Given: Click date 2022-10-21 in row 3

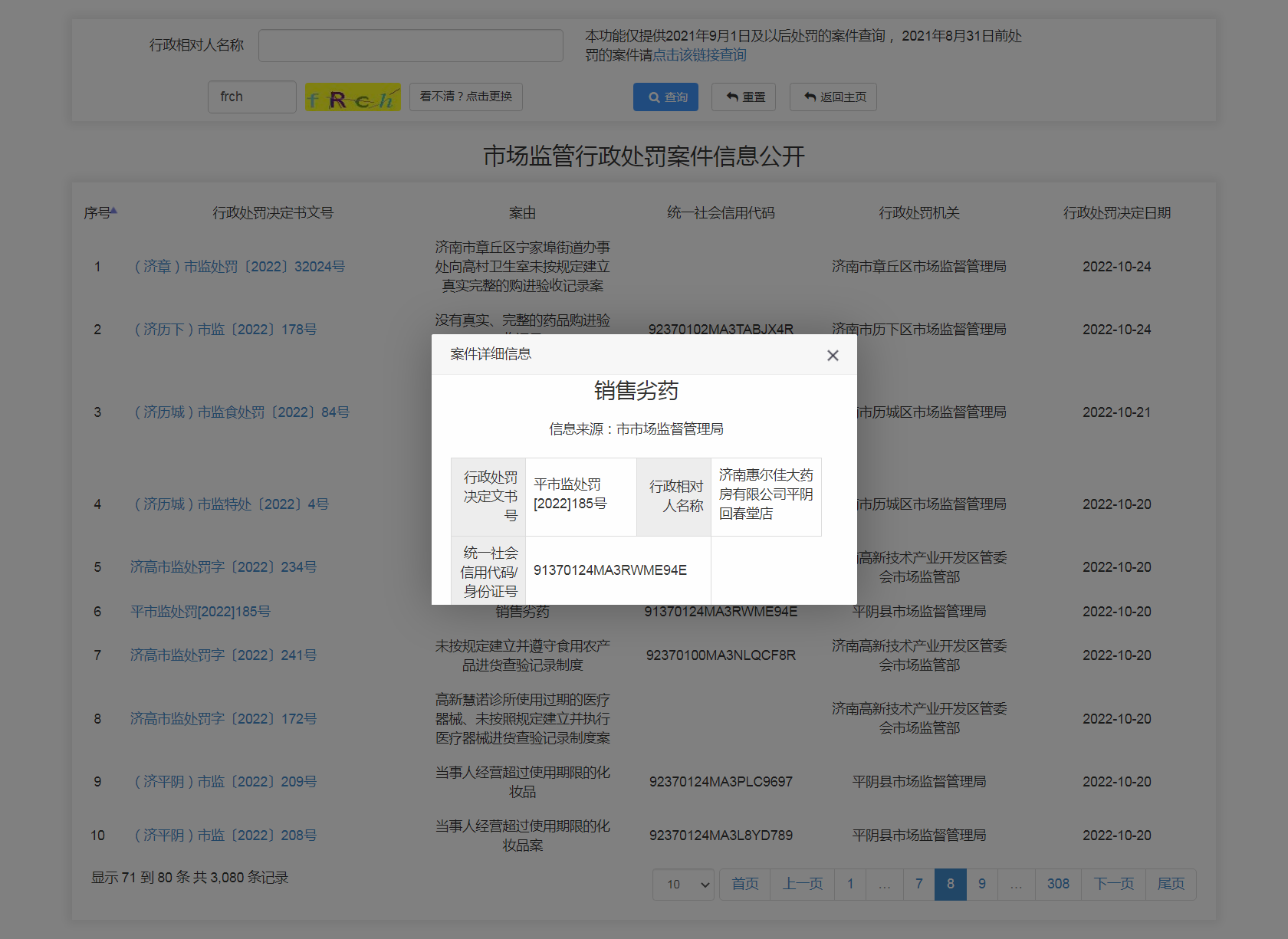Looking at the screenshot, I should pyautogui.click(x=1117, y=412).
